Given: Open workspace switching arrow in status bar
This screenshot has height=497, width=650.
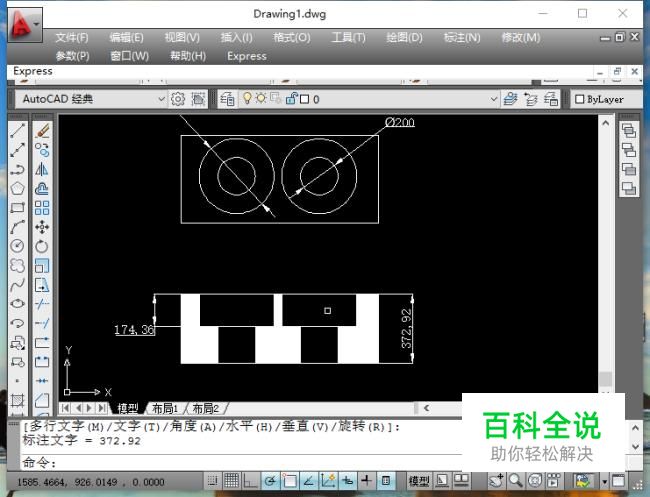Looking at the screenshot, I should (x=604, y=482).
